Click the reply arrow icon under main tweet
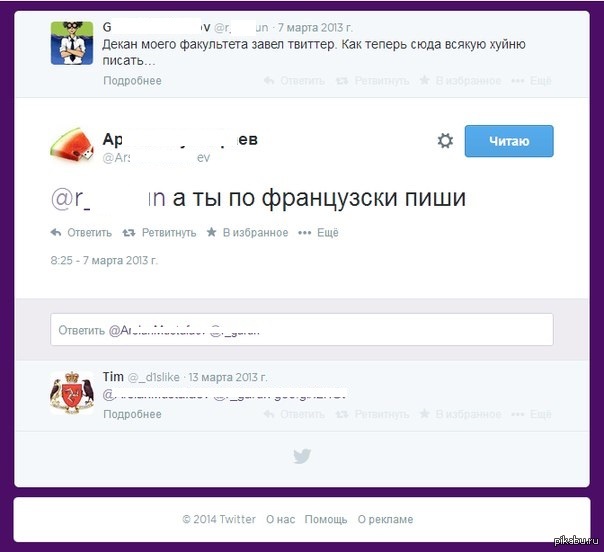This screenshot has height=552, width=604. tap(56, 232)
